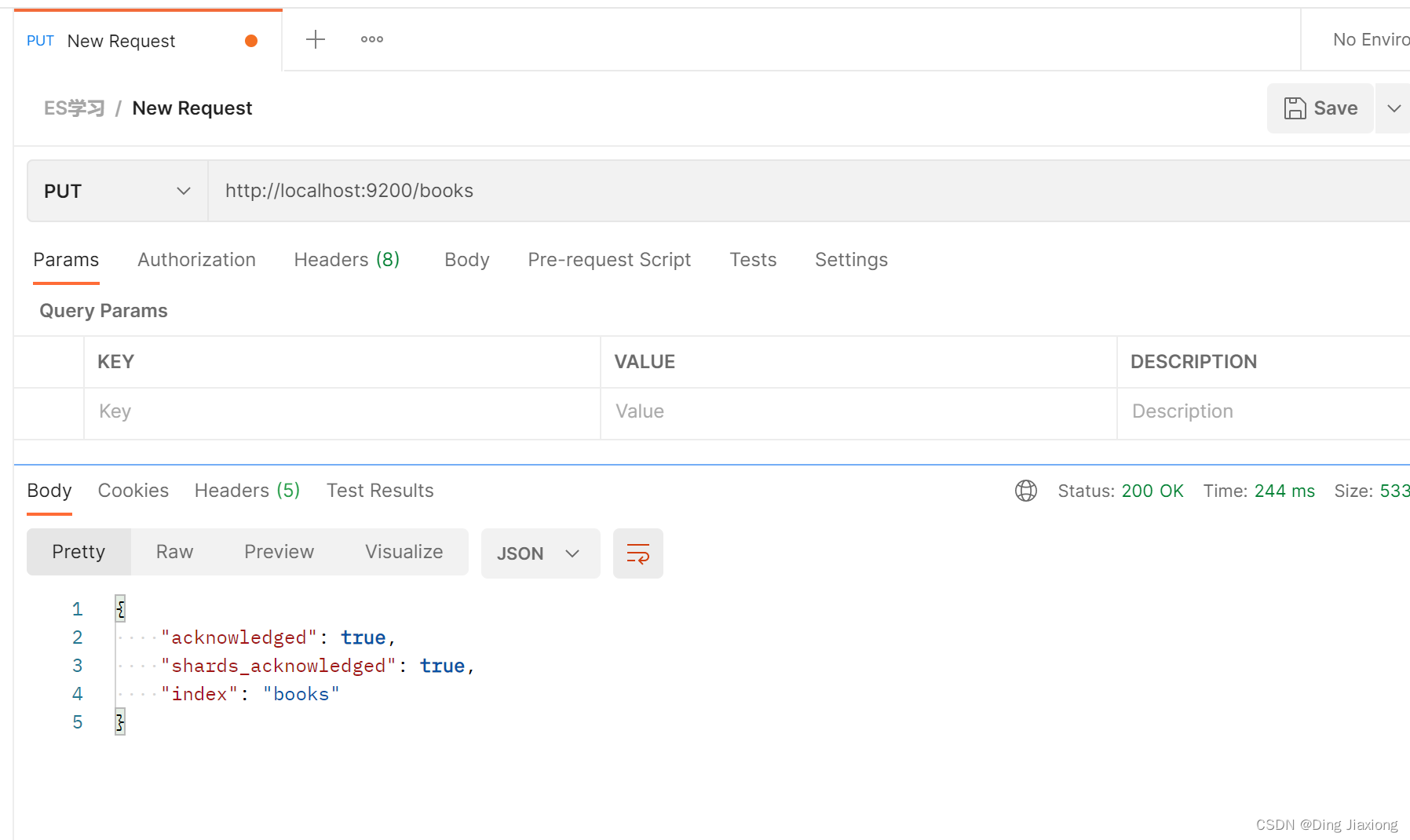
Task: Switch to the request Body tab
Action: click(x=467, y=260)
